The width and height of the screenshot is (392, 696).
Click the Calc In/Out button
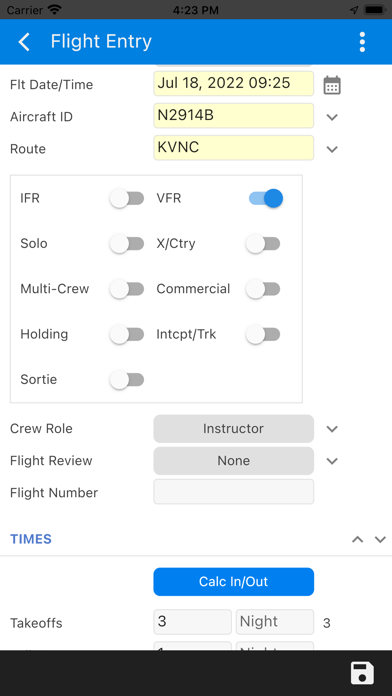234,581
